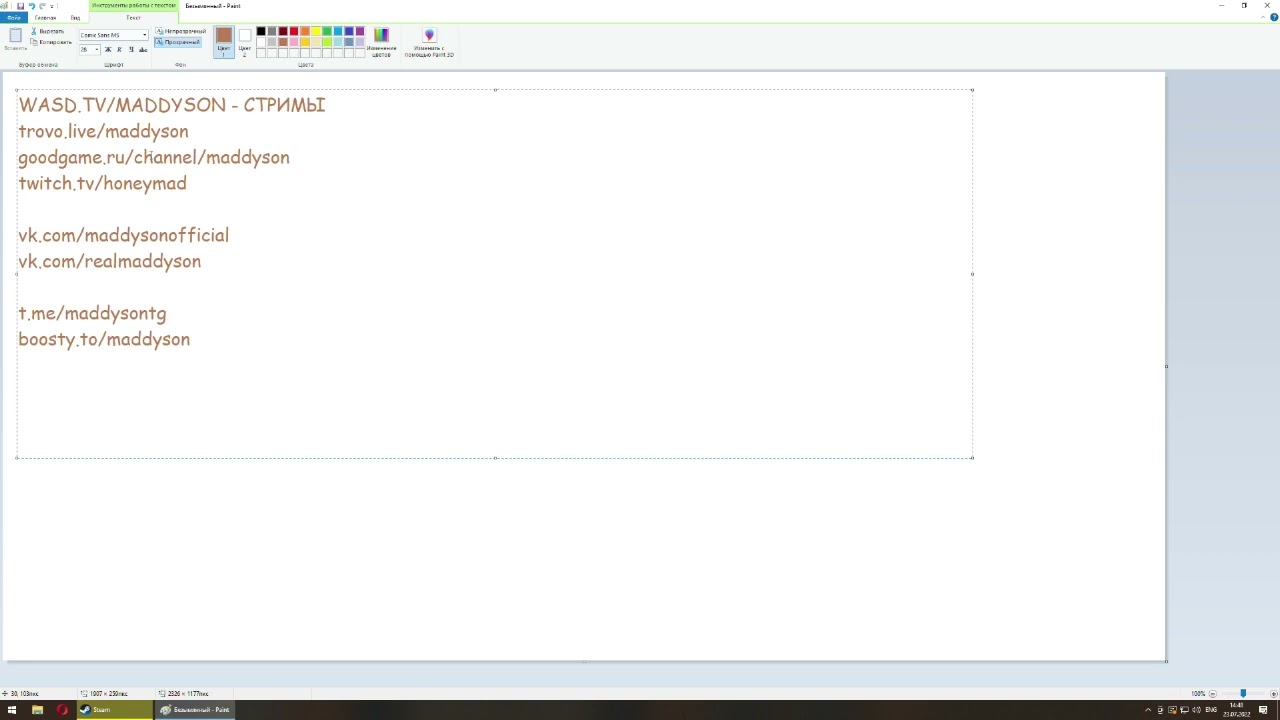Focus the Paint window taskbar button

[194, 710]
